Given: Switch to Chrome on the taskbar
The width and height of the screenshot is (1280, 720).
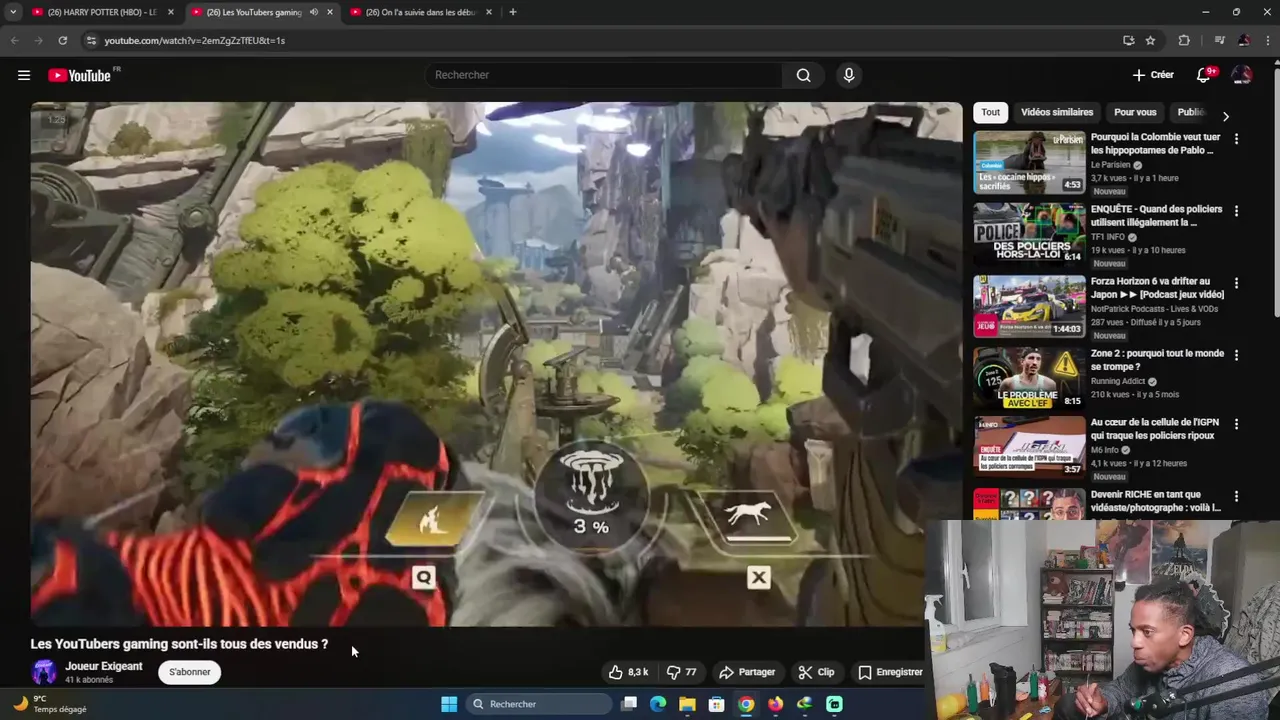Looking at the screenshot, I should click(x=746, y=704).
